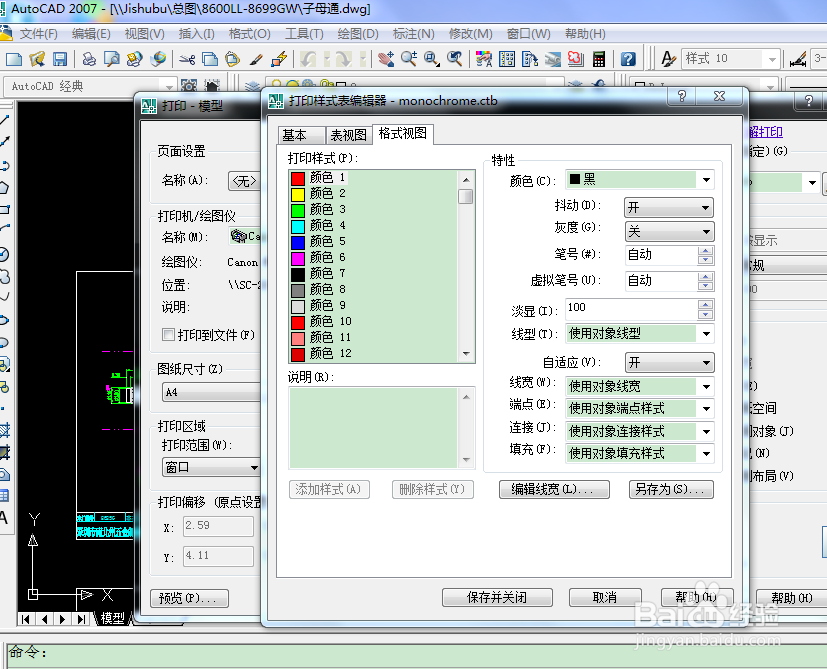This screenshot has height=669, width=827.
Task: Select the Circle draw tool in left toolbar
Action: pos(4,254)
